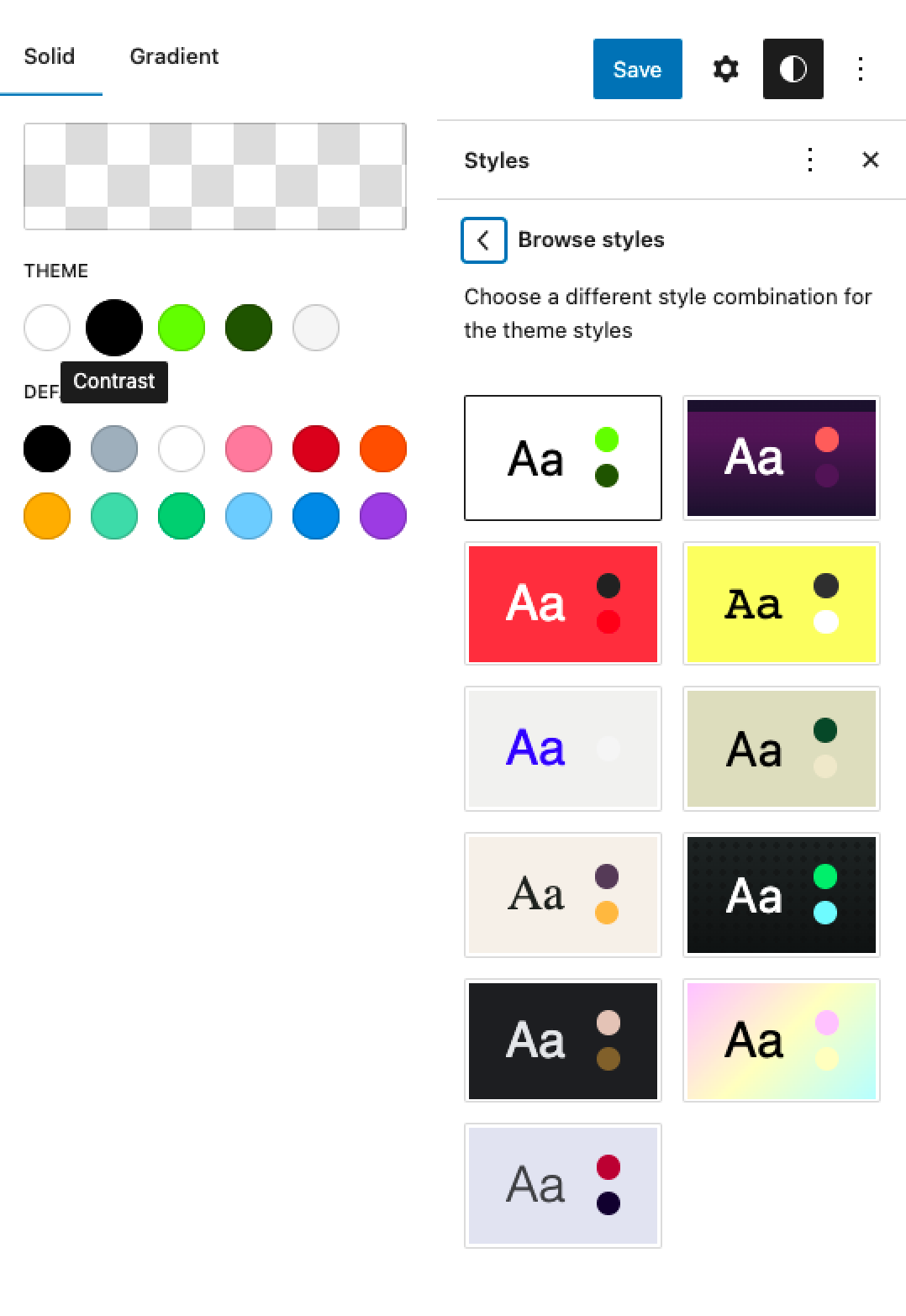
Task: Select the dark green theme swatch
Action: 249,328
